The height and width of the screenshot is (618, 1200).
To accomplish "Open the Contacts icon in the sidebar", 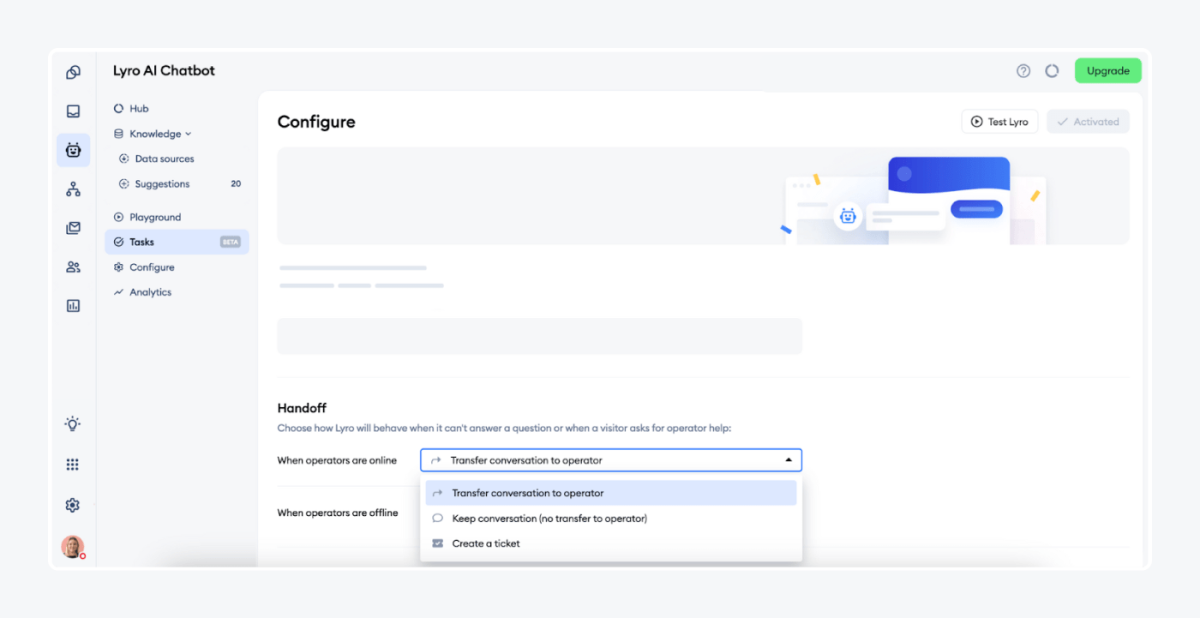I will (x=72, y=267).
